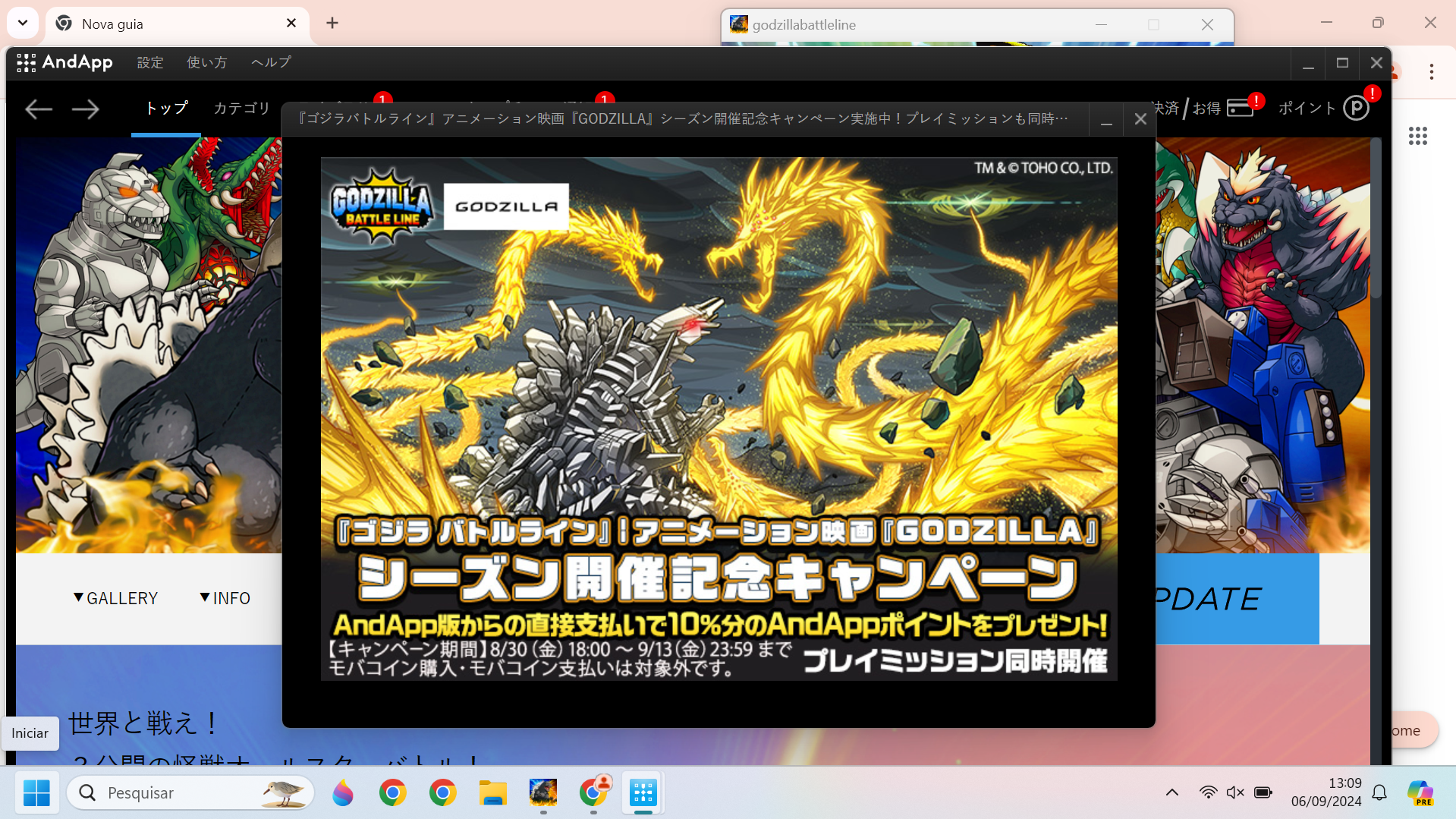This screenshot has height=819, width=1456.
Task: Show hidden tray icons chevron
Action: click(x=1172, y=793)
